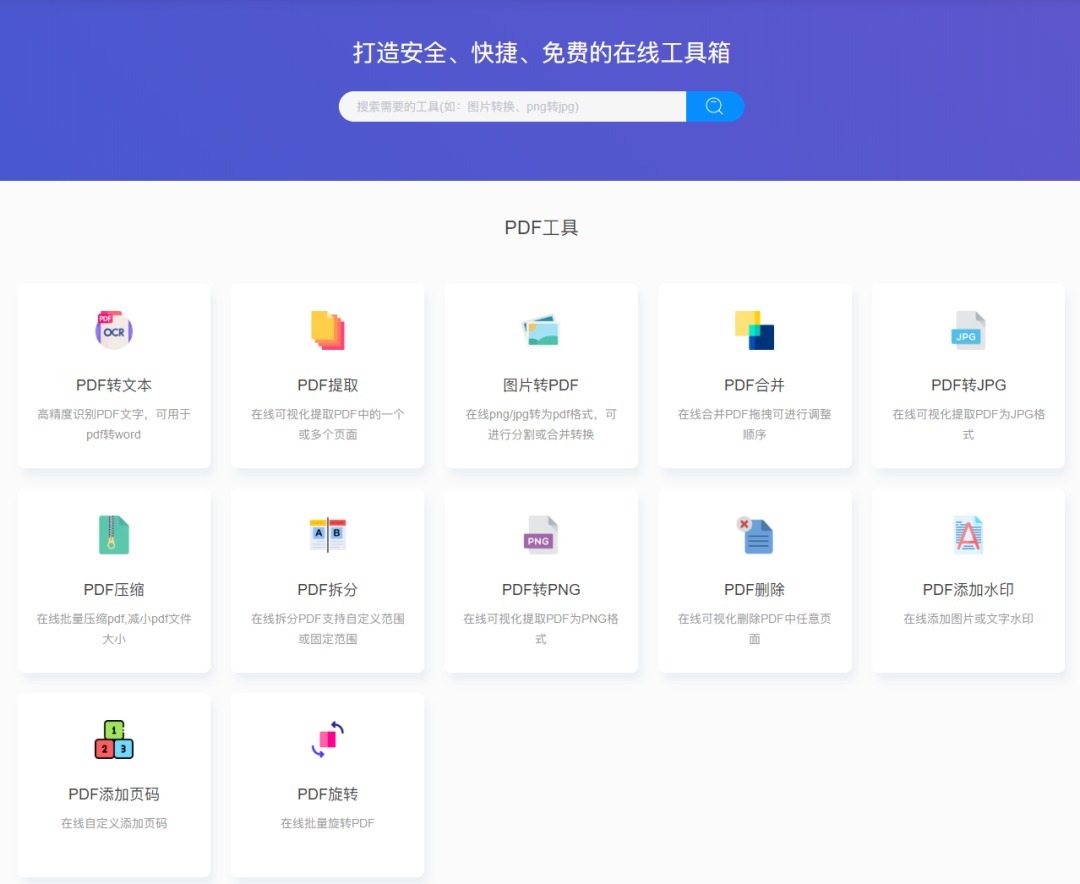This screenshot has height=884, width=1080.
Task: Open the PDF删除 document delete icon
Action: [x=754, y=535]
